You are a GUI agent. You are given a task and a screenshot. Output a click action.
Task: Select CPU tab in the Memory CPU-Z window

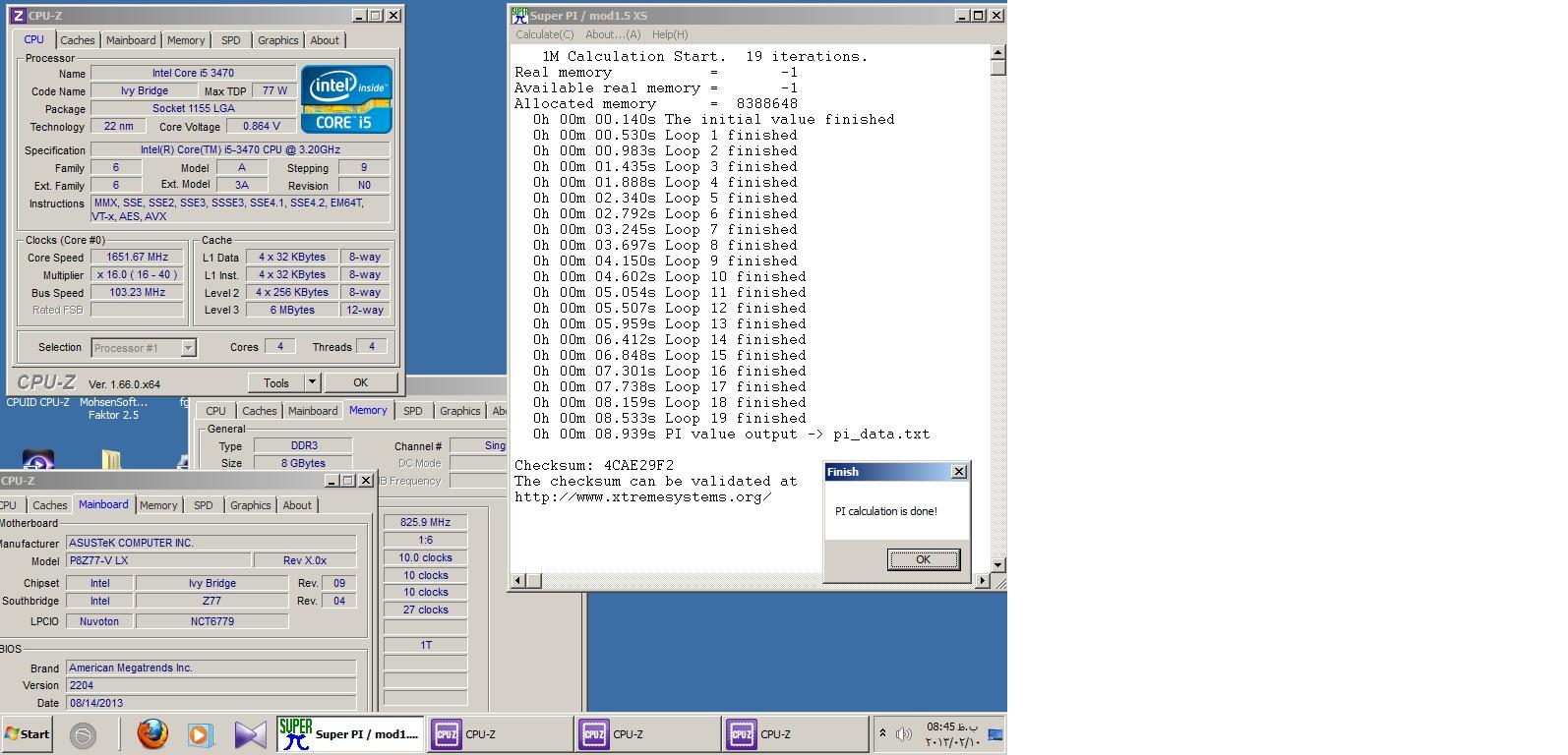click(215, 411)
